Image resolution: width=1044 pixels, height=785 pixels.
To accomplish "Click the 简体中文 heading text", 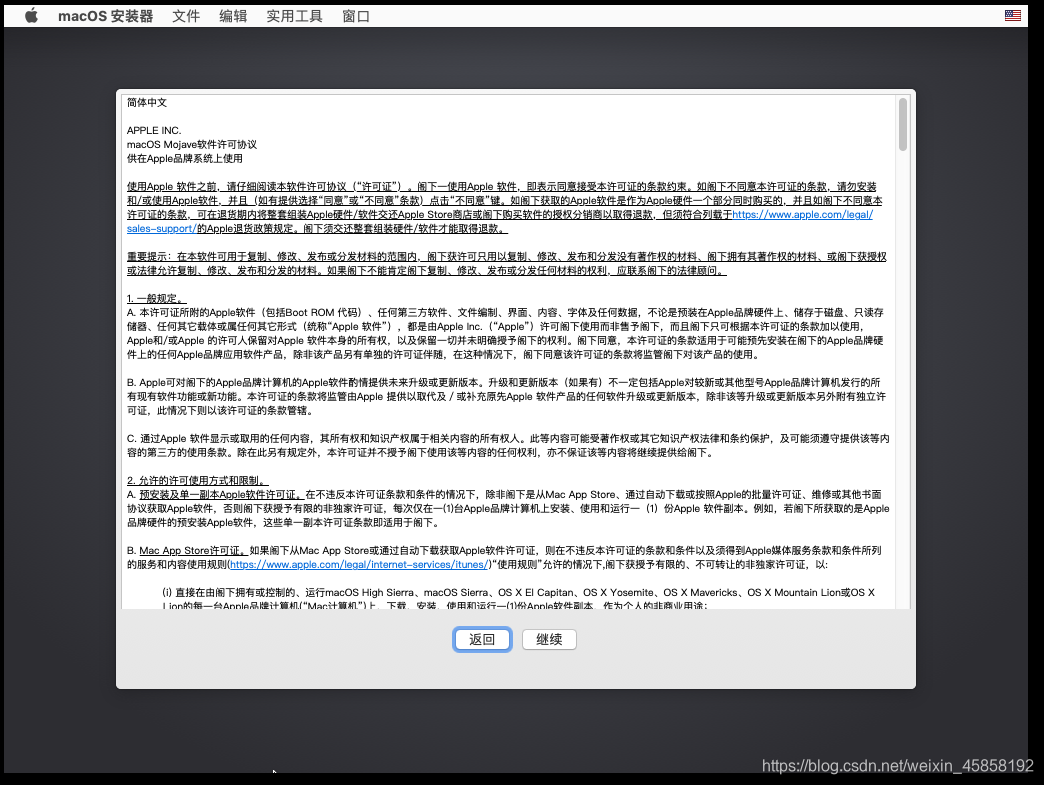I will [x=147, y=103].
